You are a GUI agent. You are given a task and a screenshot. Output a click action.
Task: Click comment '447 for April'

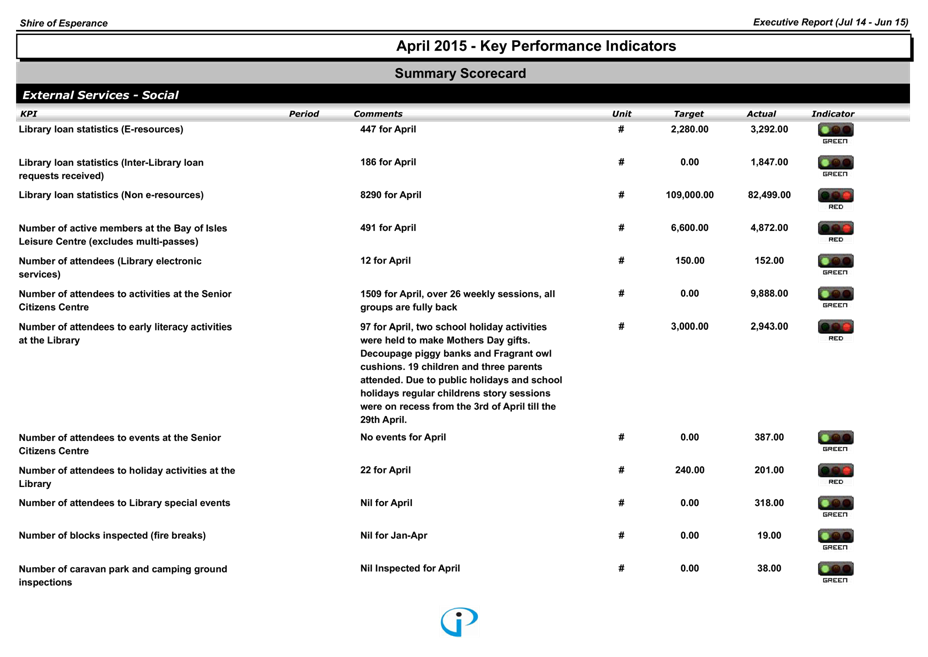(x=388, y=129)
